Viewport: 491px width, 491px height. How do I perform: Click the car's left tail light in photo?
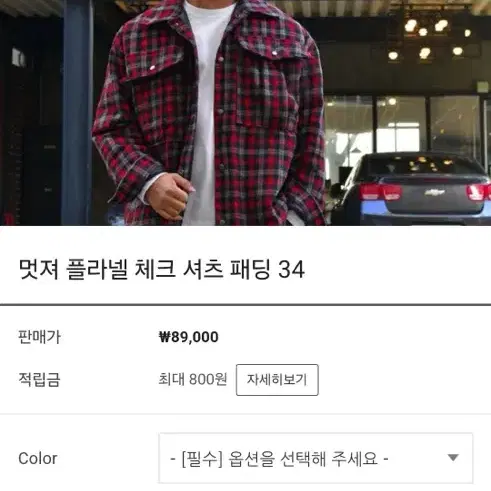381,191
